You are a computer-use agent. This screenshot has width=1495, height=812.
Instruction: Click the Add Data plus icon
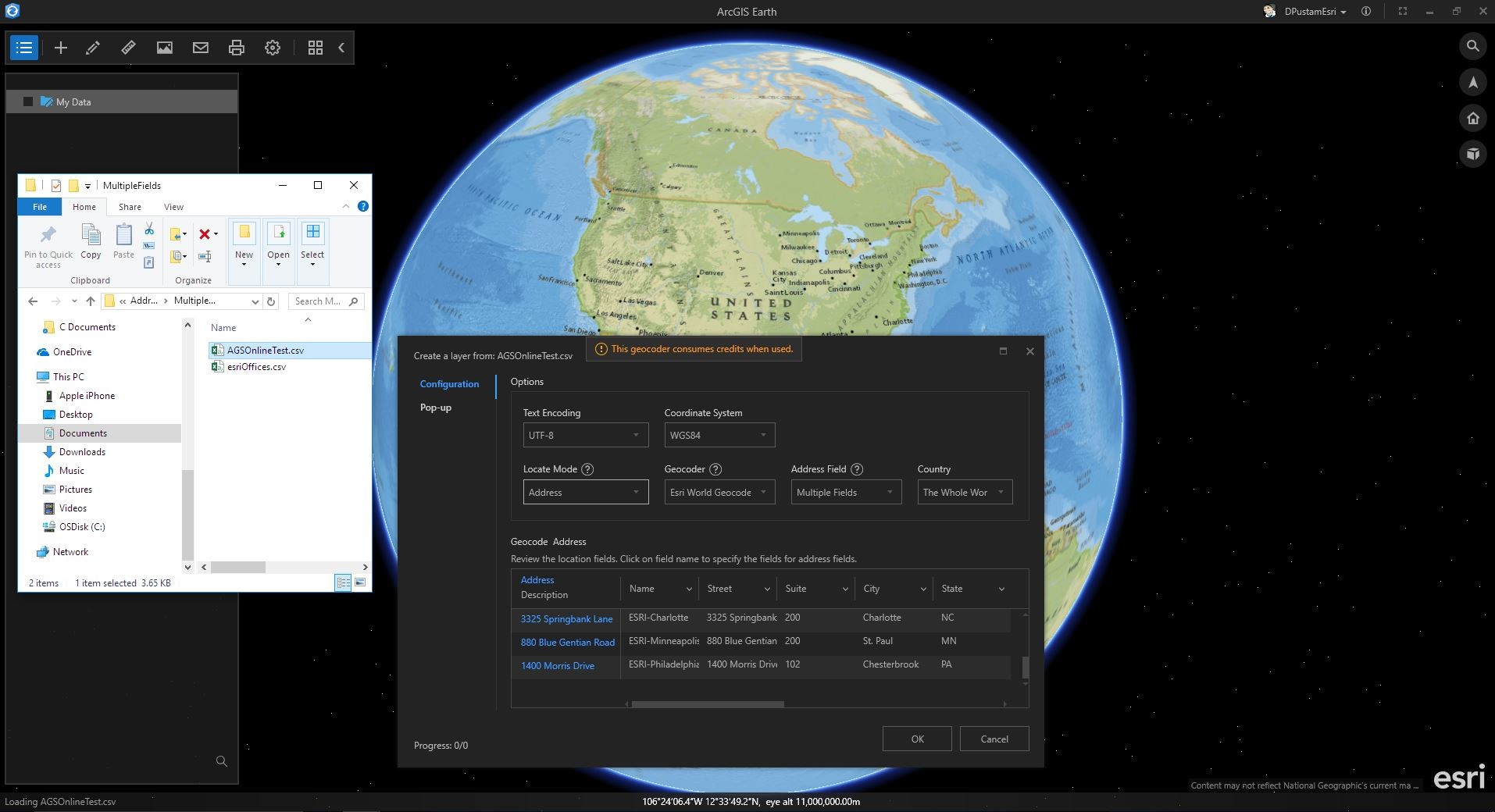(x=60, y=48)
